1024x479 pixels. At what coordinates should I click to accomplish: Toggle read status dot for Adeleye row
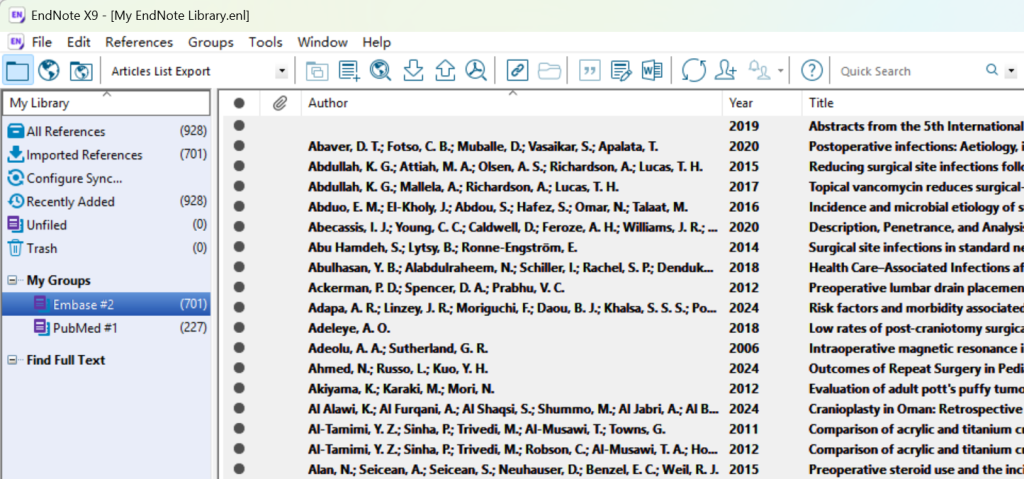coord(239,329)
